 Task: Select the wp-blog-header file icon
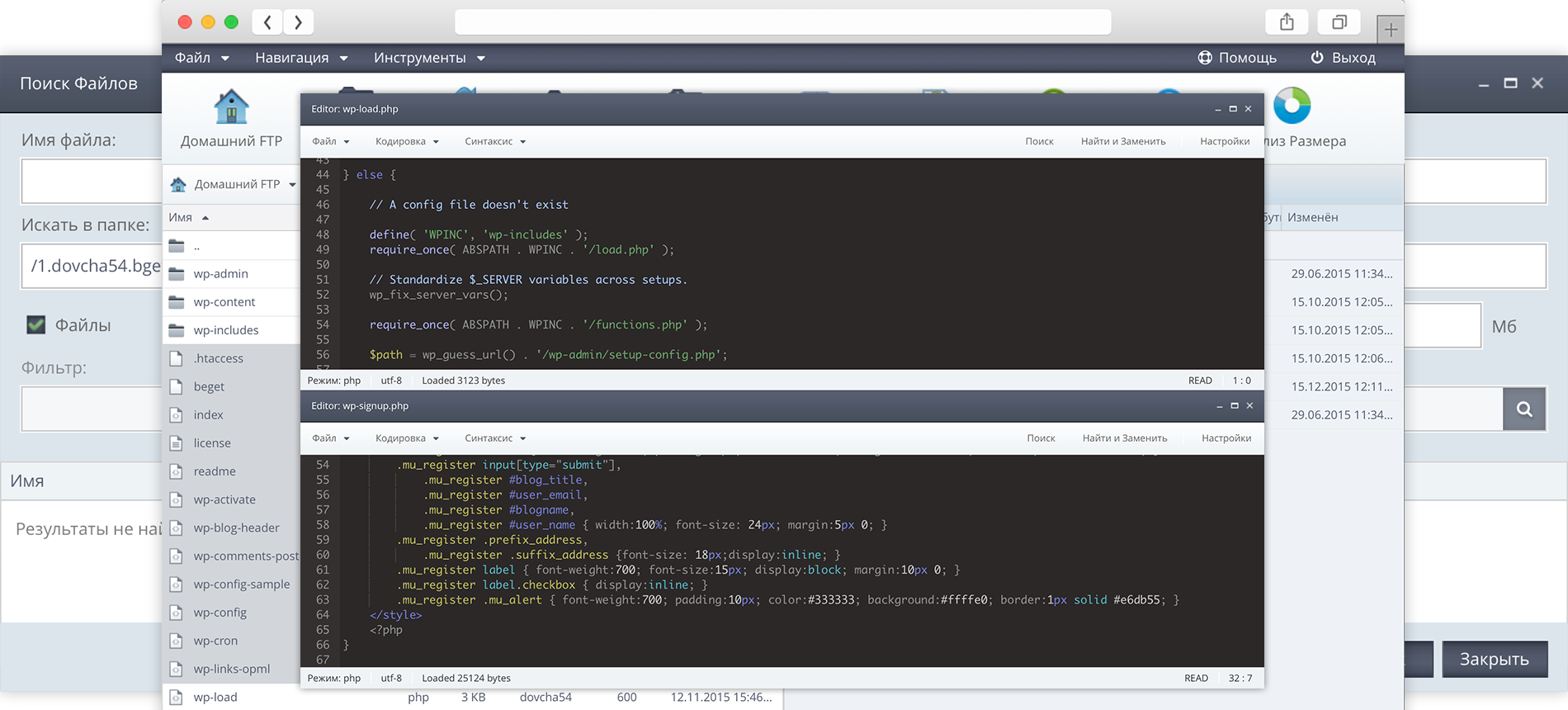click(176, 528)
